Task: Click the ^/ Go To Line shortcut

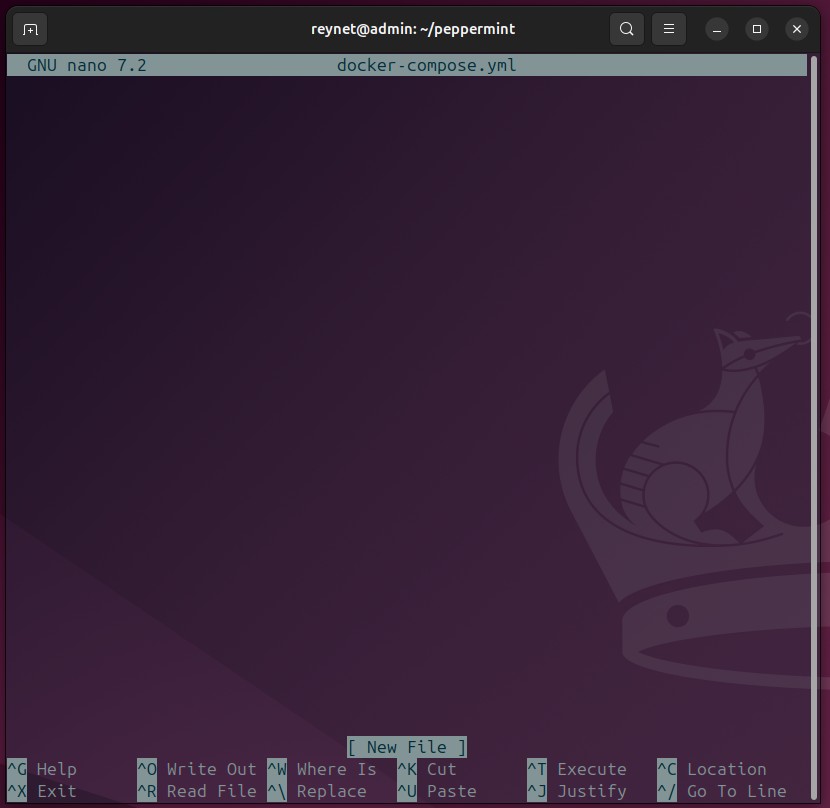Action: click(722, 791)
